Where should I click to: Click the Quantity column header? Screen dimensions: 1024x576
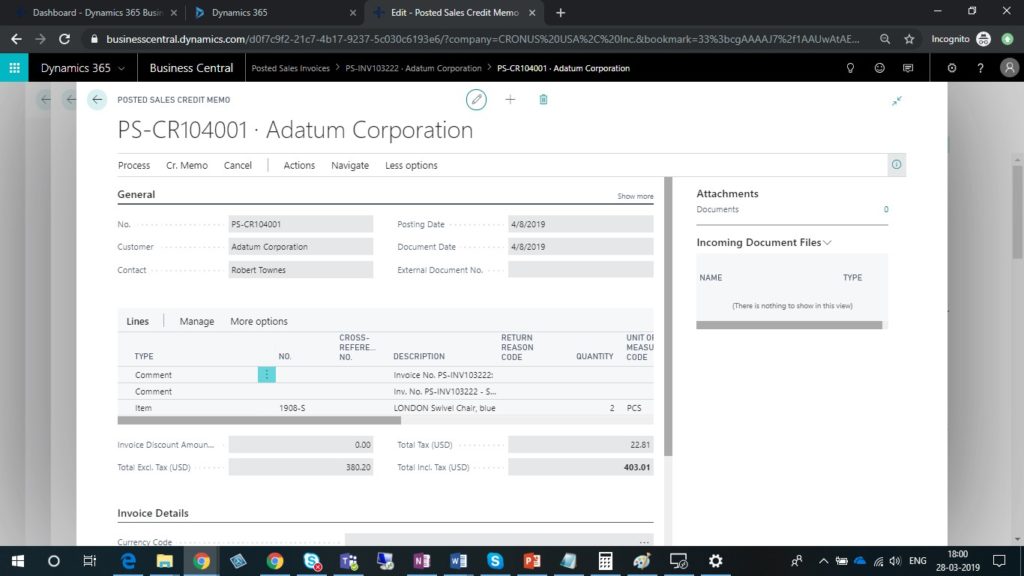[594, 357]
